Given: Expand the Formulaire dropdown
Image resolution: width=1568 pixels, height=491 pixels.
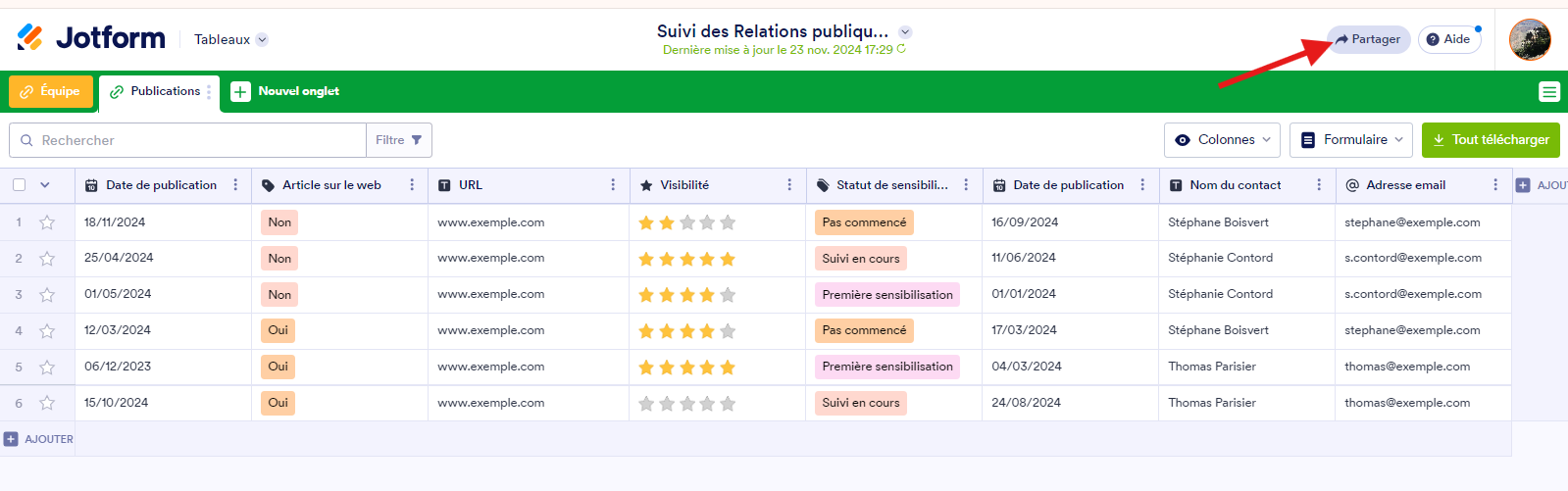Looking at the screenshot, I should point(1350,140).
